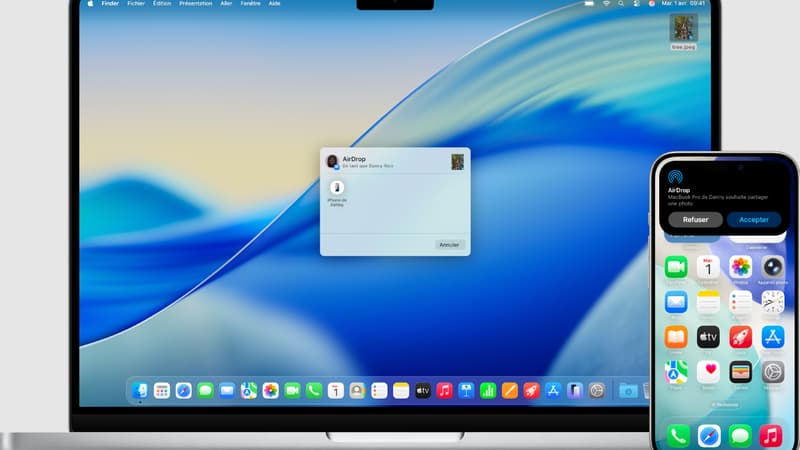Screen dimensions: 800x450
Task: Open iPhone Settings app
Action: 773,372
